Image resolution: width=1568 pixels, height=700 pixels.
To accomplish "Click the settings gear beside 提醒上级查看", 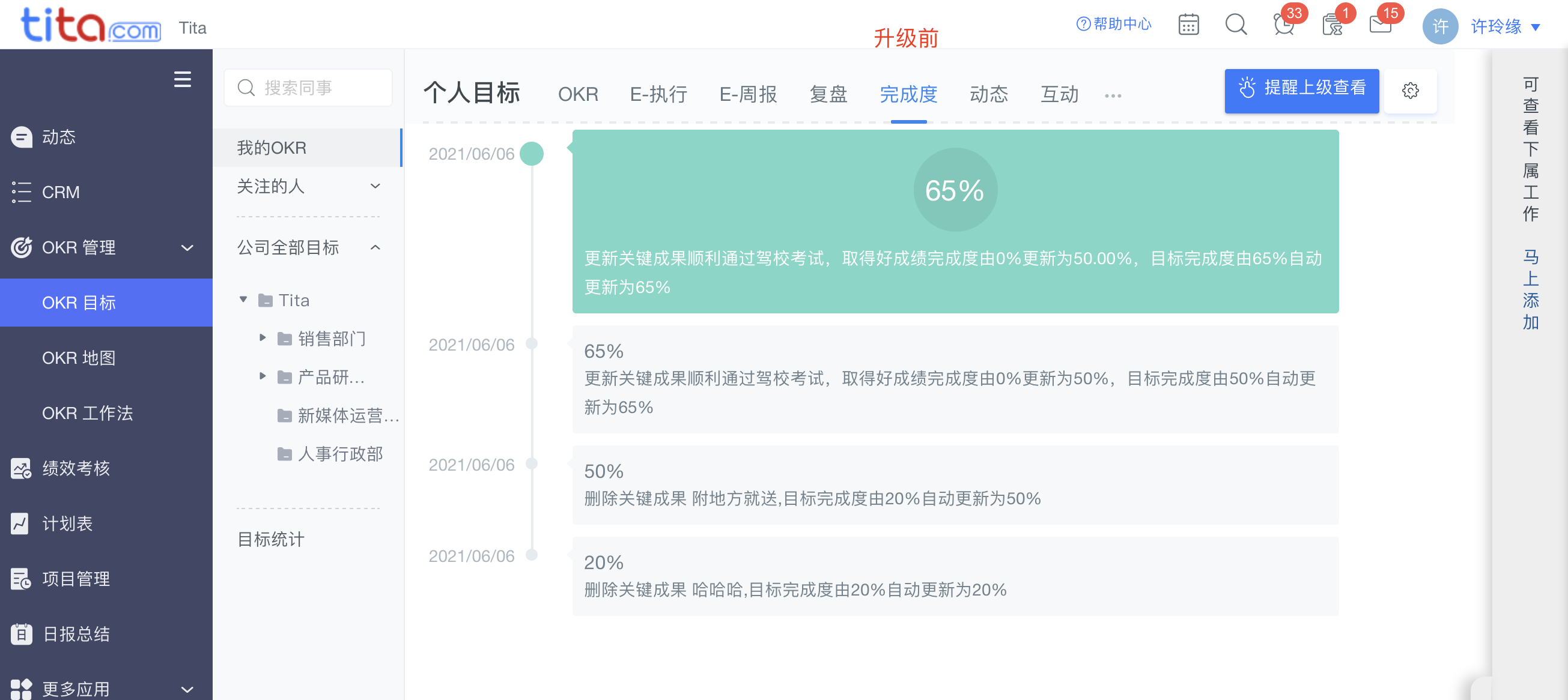I will click(1410, 91).
